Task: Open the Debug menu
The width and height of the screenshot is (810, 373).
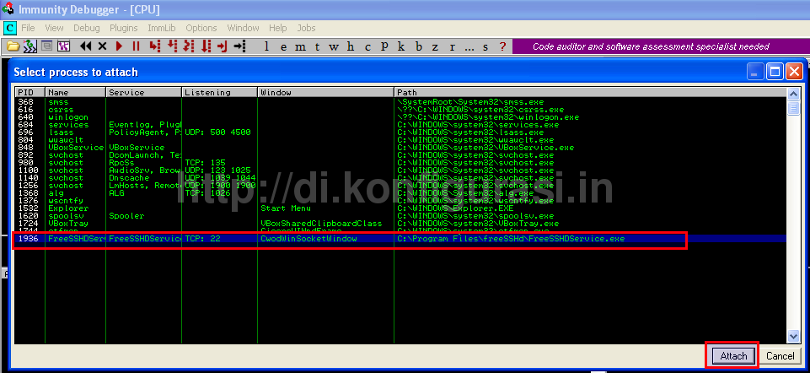Action: pyautogui.click(x=86, y=28)
